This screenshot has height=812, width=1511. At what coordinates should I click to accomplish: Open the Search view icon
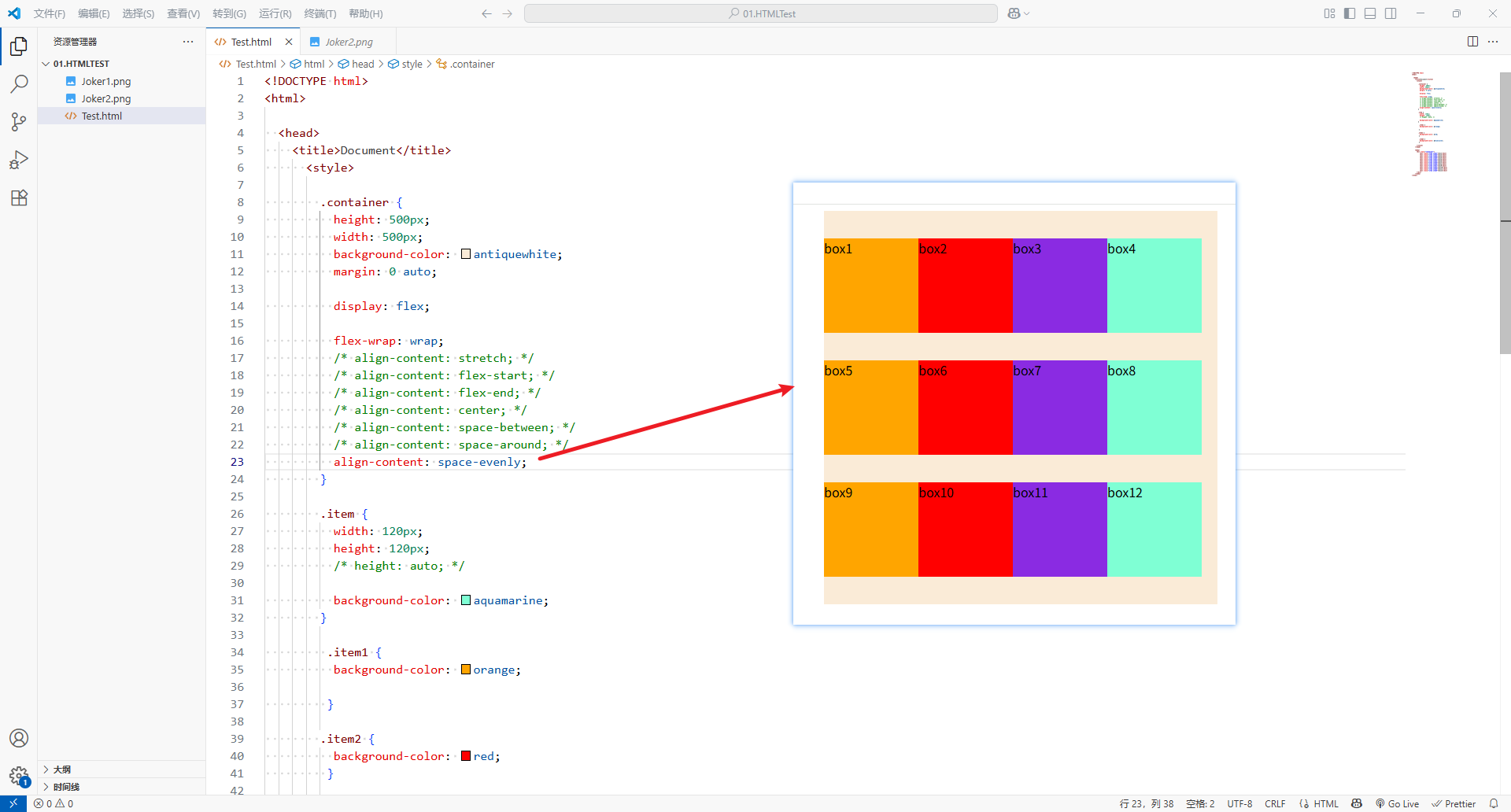click(19, 84)
